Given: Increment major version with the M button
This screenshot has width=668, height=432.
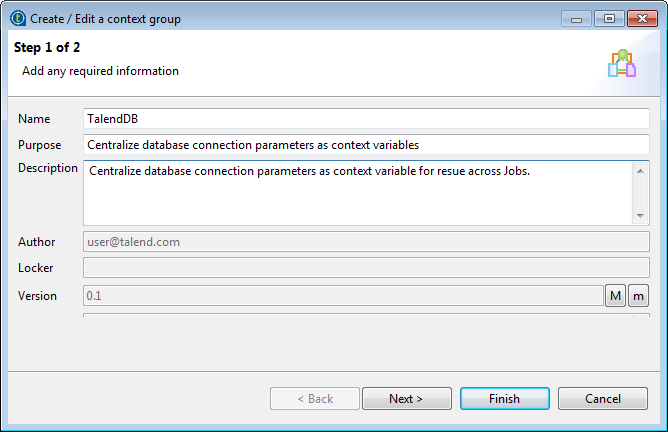Looking at the screenshot, I should coord(615,295).
